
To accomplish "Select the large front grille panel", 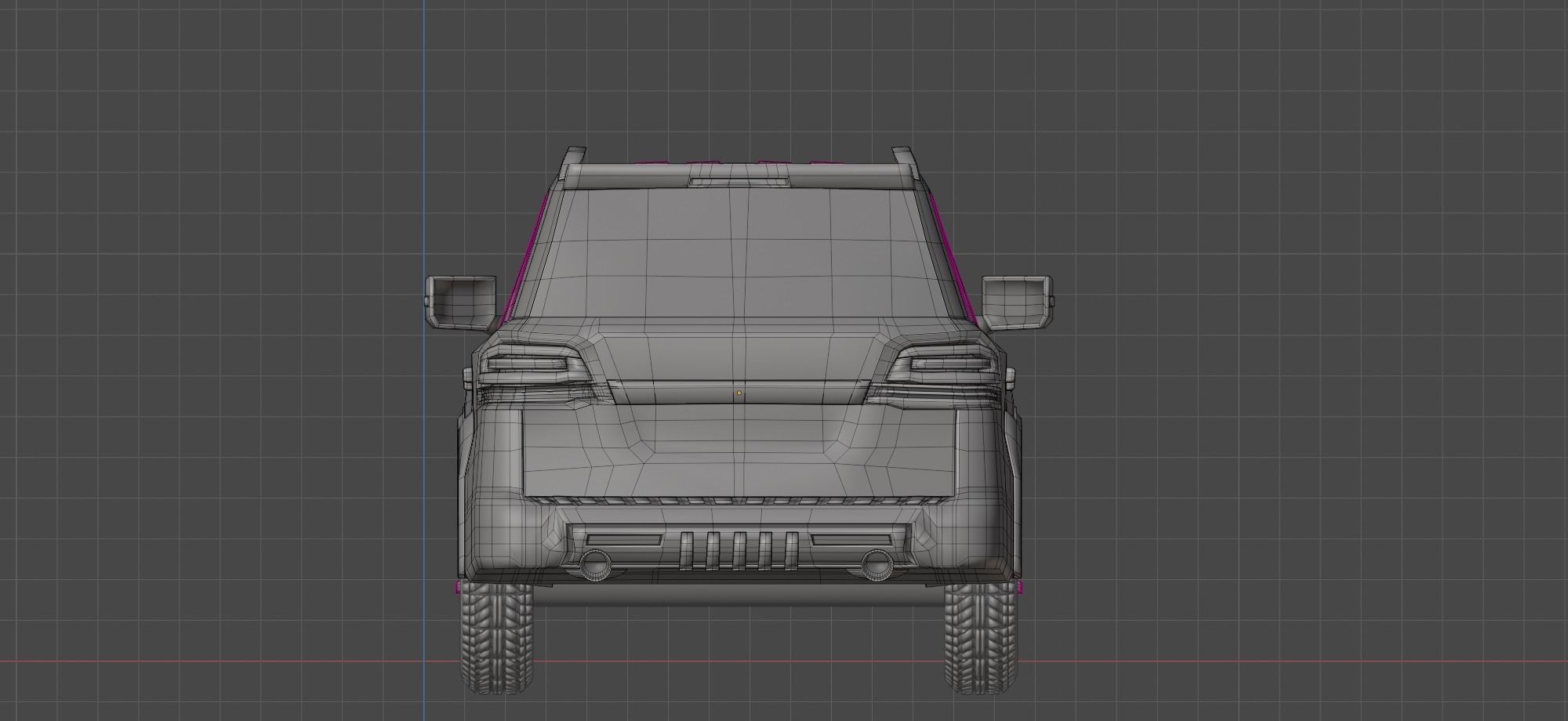I will click(739, 451).
